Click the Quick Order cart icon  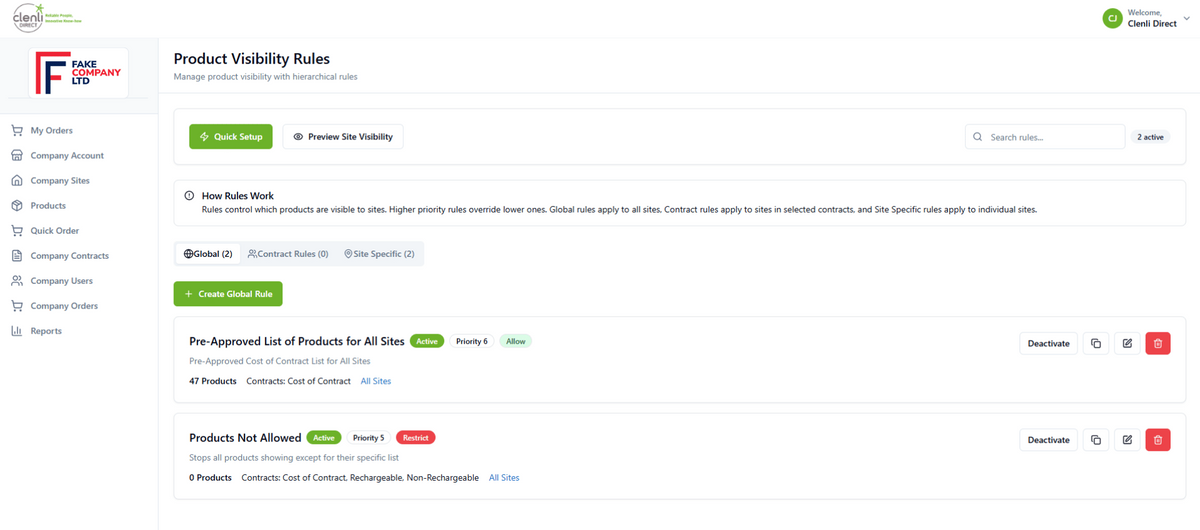point(17,230)
